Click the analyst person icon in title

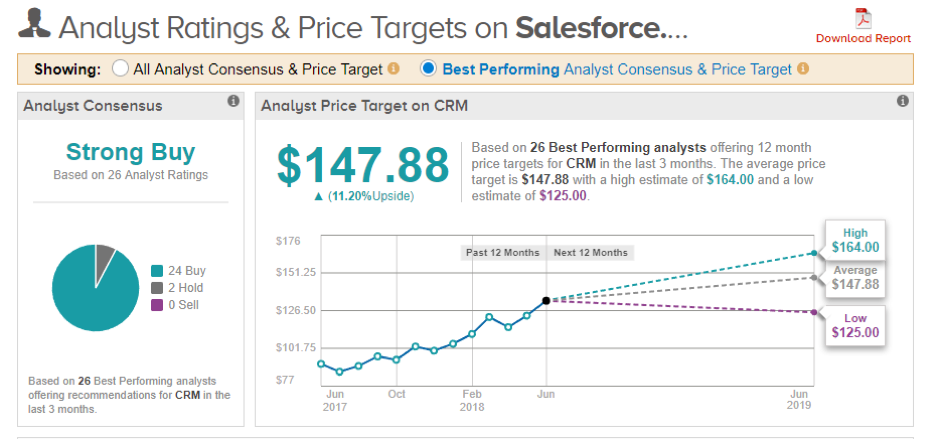[36, 24]
